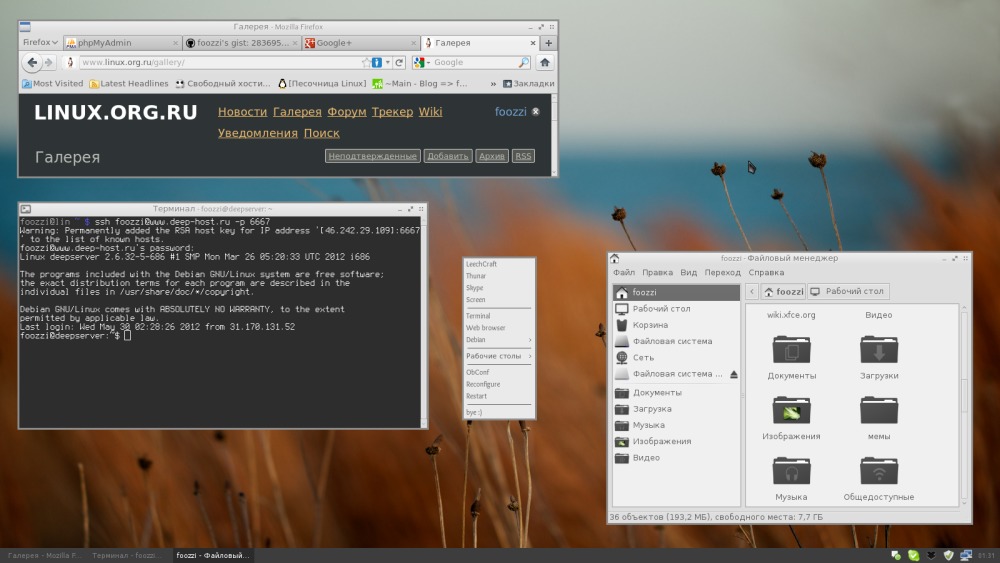The height and width of the screenshot is (563, 1000).
Task: Click the RSS button
Action: 523,156
